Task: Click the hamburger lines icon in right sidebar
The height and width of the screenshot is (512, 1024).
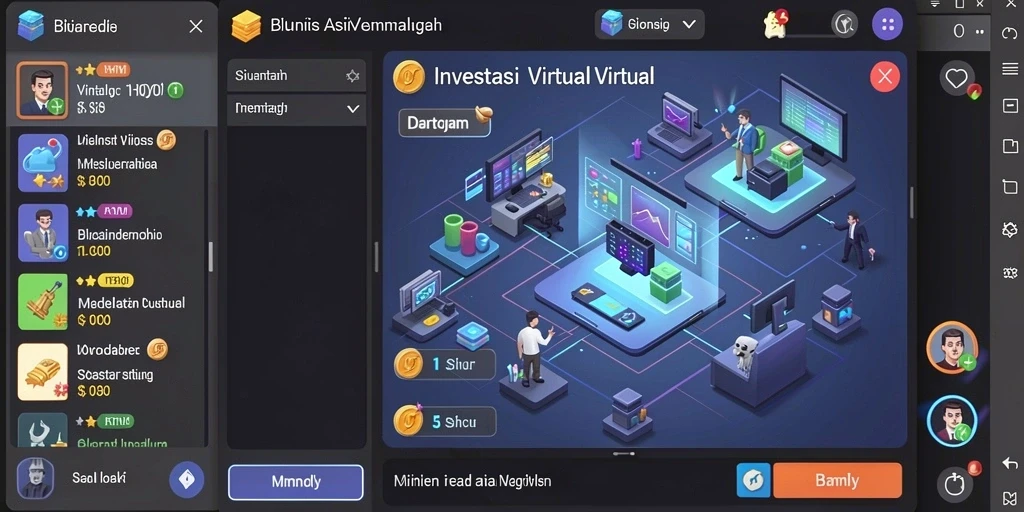Action: coord(1010,69)
